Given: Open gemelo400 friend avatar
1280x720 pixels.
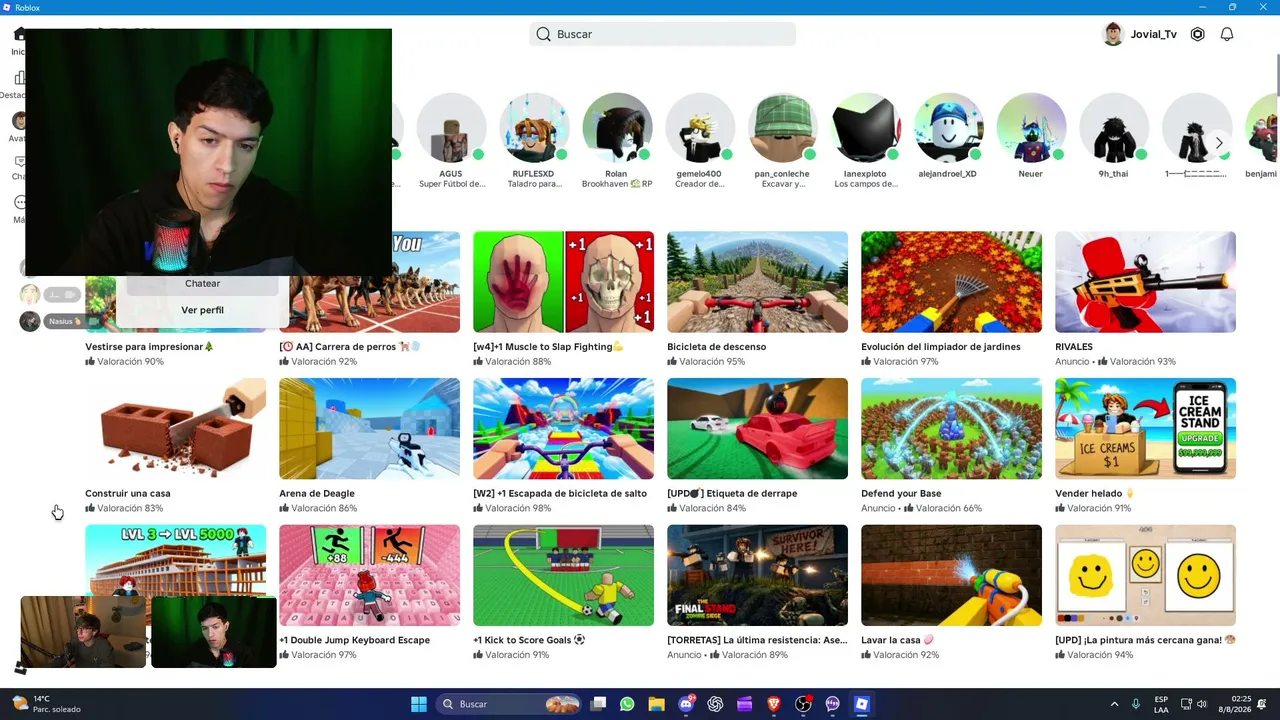Looking at the screenshot, I should pyautogui.click(x=700, y=128).
